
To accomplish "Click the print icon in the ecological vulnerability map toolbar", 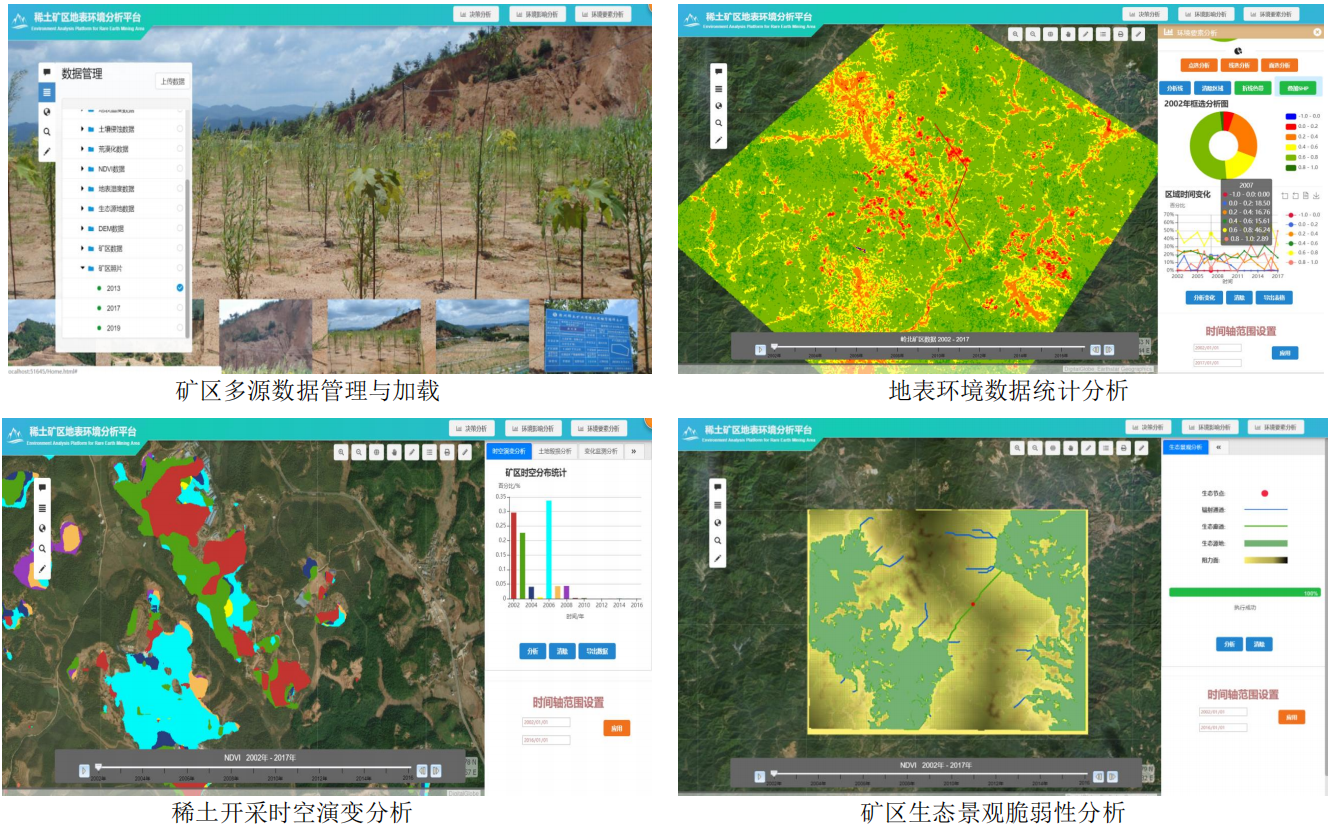I will [1123, 447].
